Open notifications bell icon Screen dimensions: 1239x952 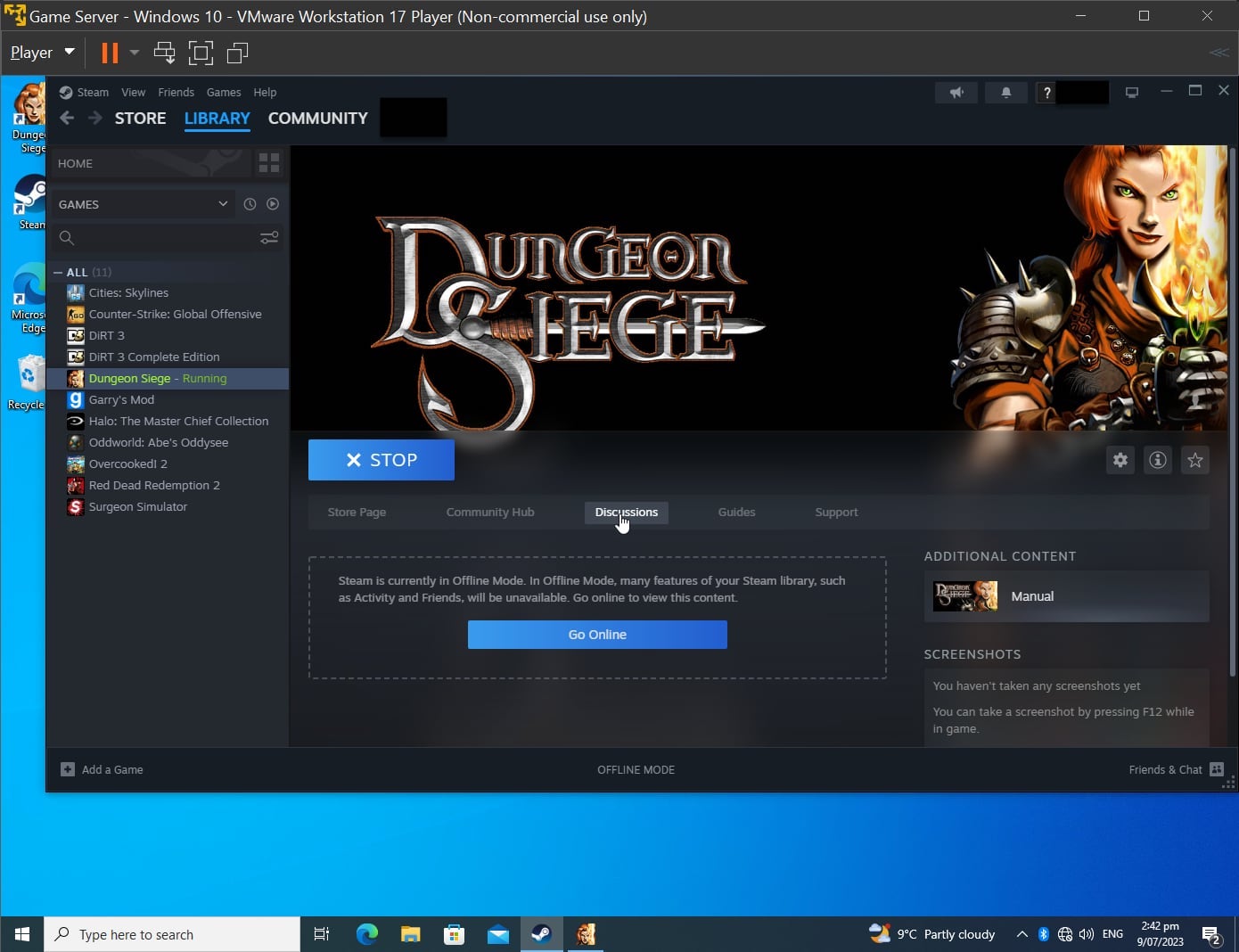(1006, 93)
